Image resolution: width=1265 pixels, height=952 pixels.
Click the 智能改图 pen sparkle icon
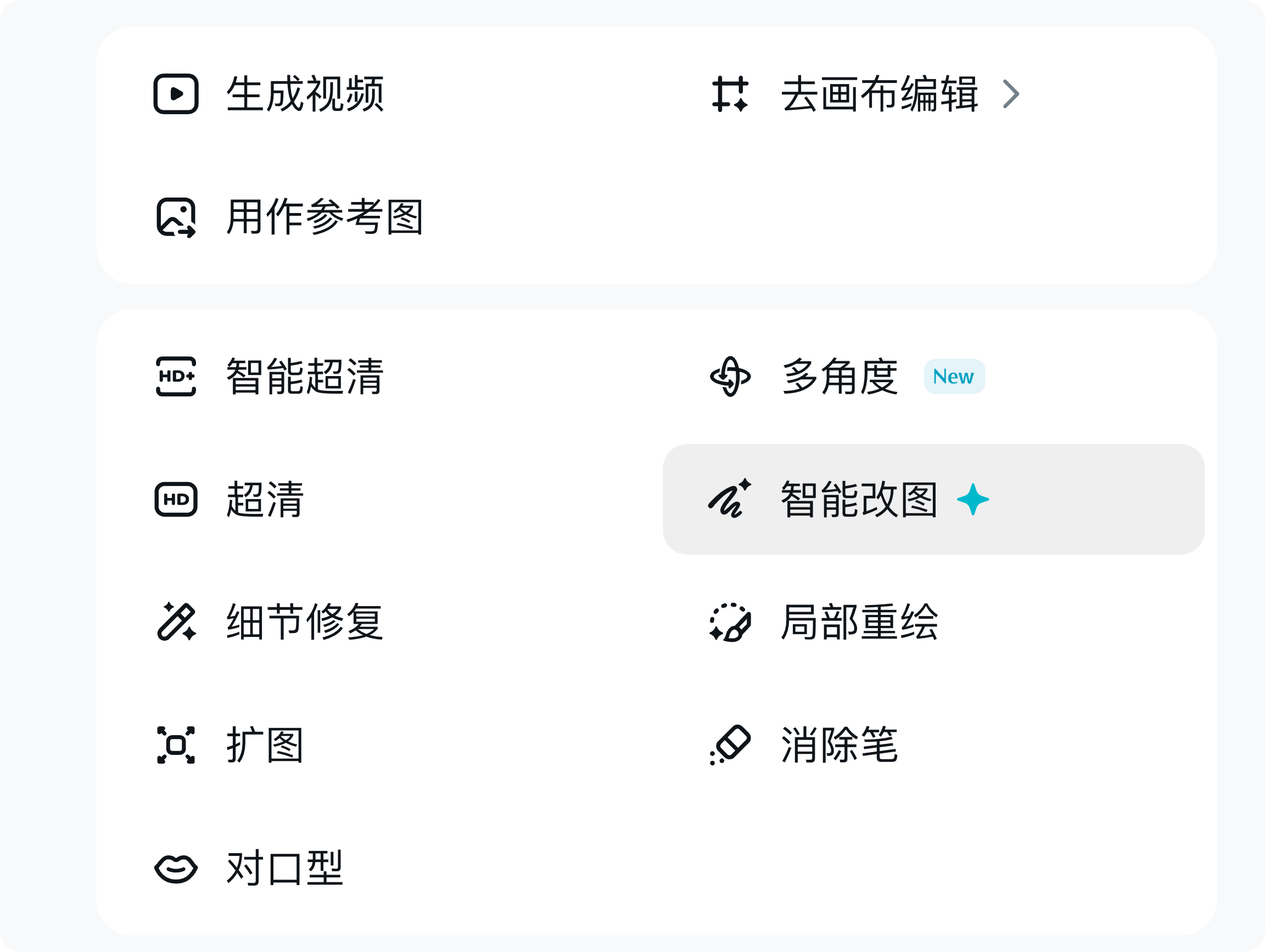click(x=730, y=498)
